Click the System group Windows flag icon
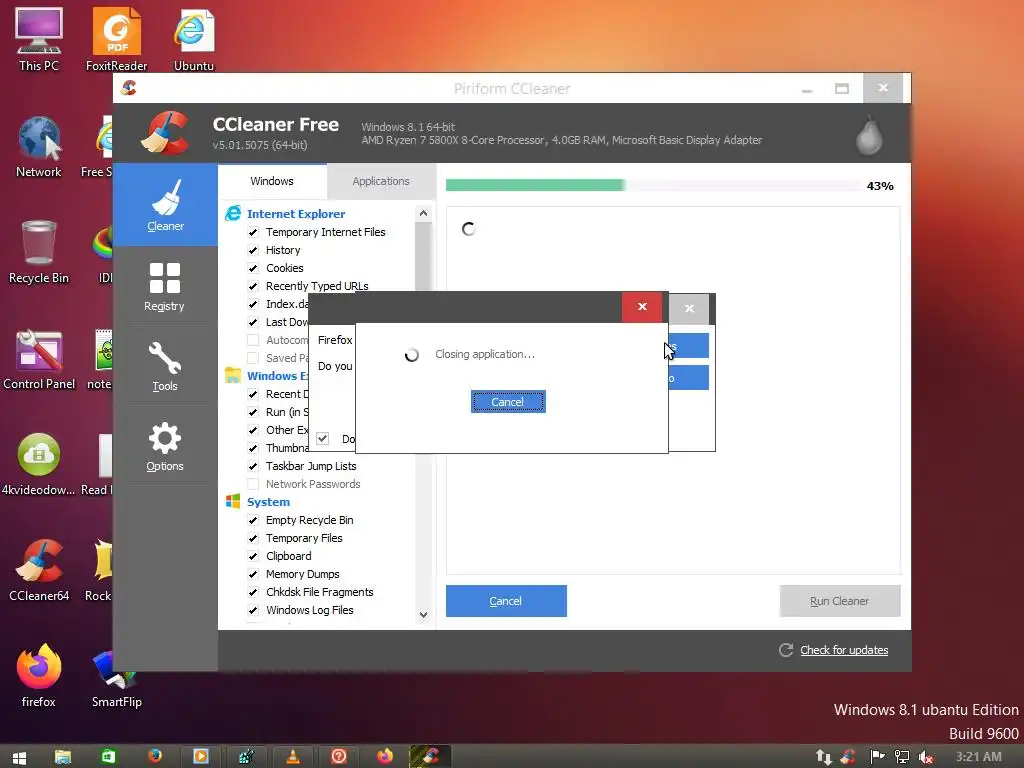Screen dimensions: 1024x768 click(232, 502)
